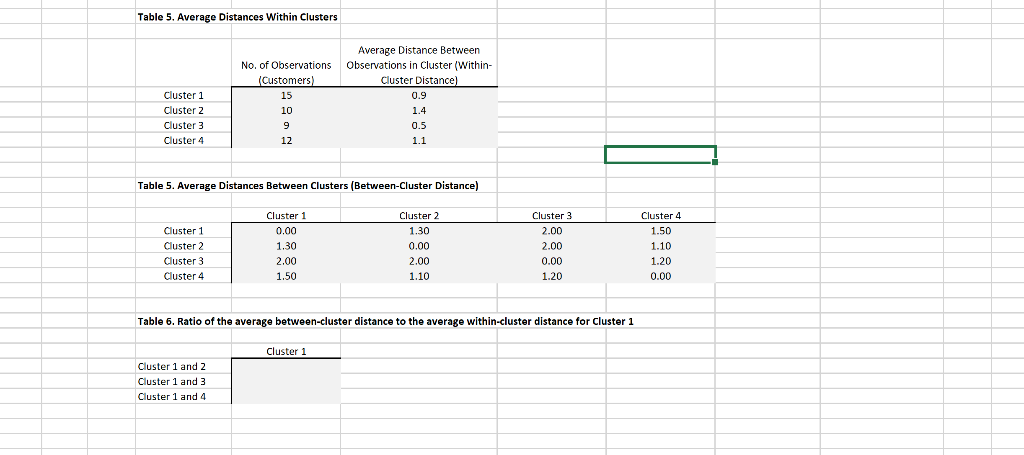Select the 'Cluster 1 and 2' row label

coord(172,367)
